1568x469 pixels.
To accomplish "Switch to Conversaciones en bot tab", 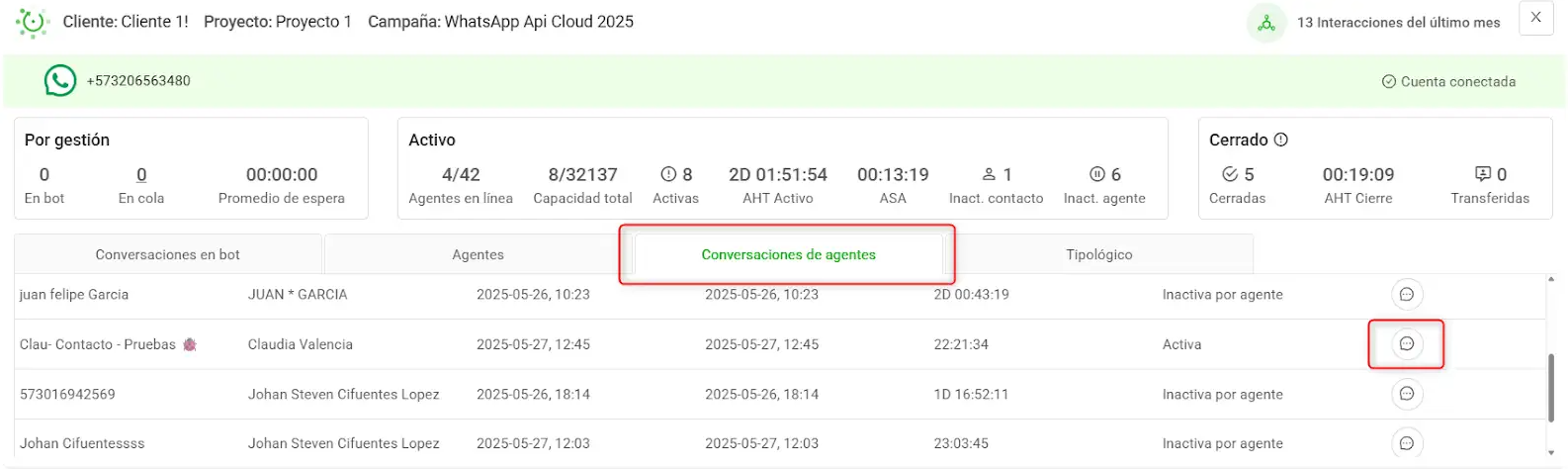I will click(168, 254).
